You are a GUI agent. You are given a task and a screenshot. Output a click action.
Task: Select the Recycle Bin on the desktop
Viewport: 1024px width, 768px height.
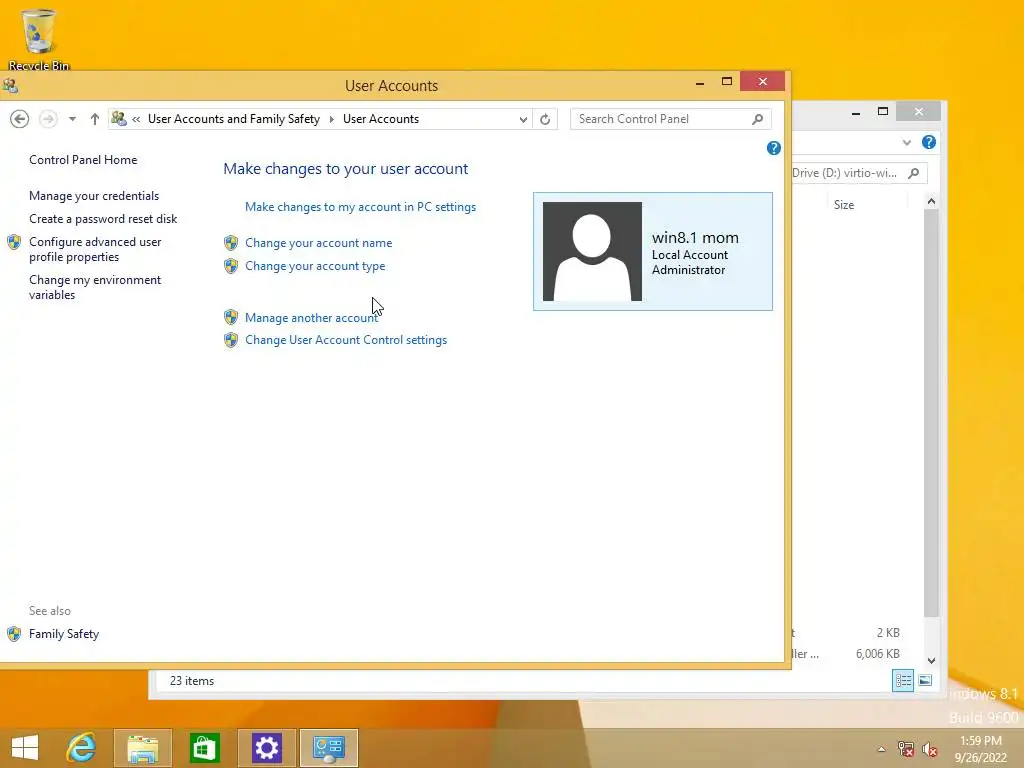[39, 39]
